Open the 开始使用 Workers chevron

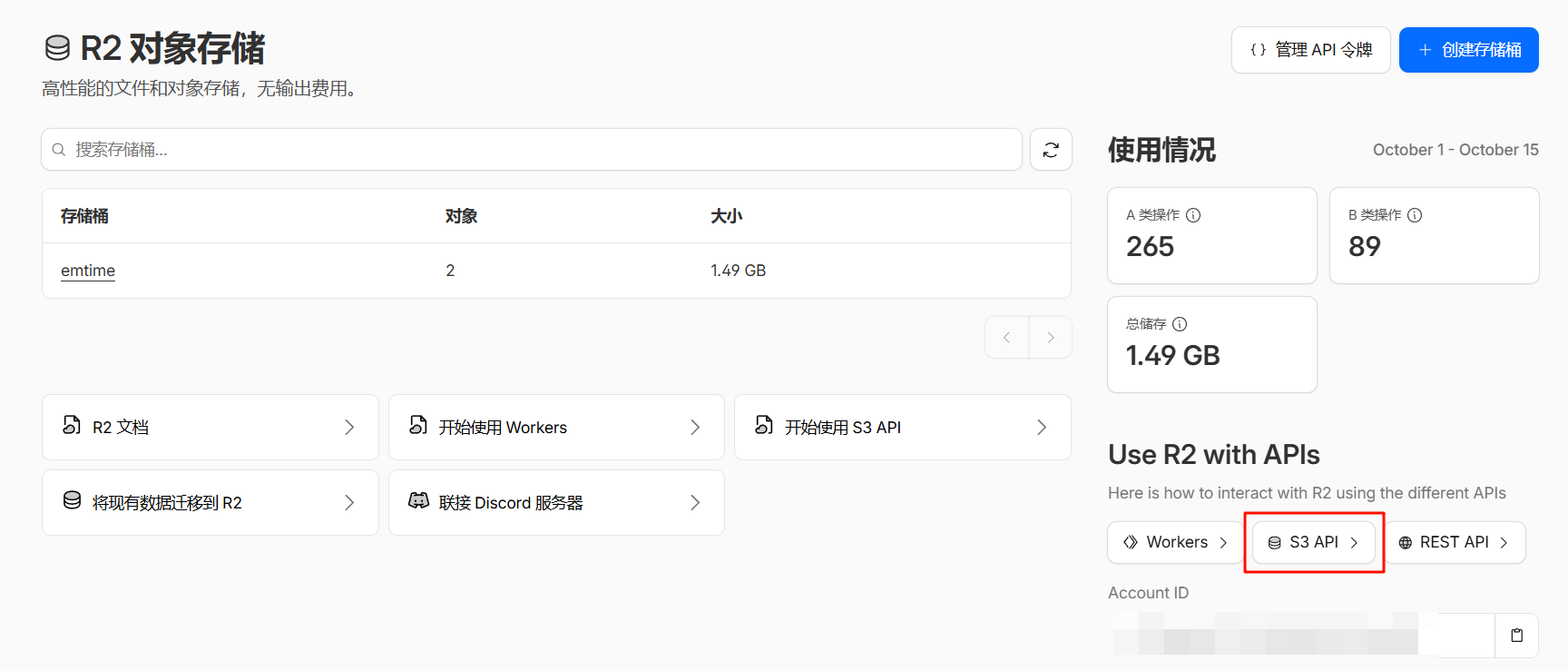695,428
